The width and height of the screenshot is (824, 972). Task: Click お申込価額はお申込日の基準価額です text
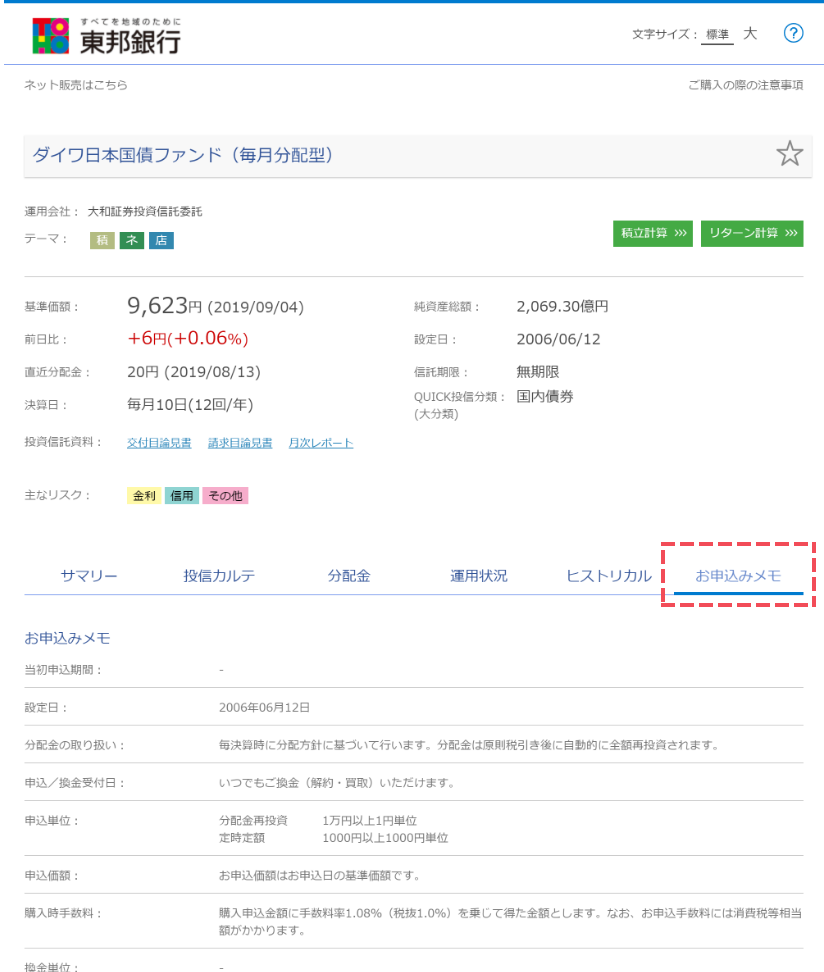click(x=321, y=876)
